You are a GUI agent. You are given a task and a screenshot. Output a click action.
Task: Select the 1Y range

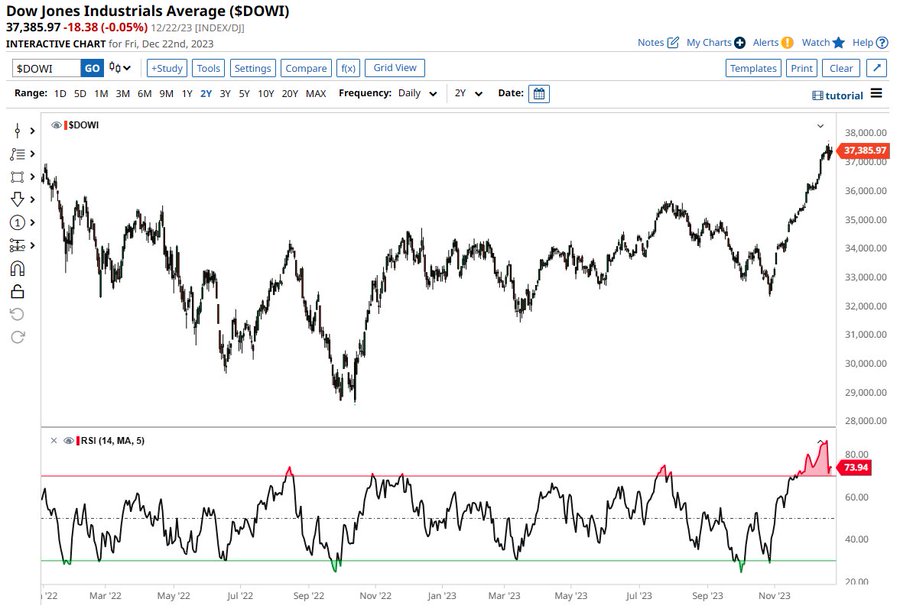click(187, 94)
